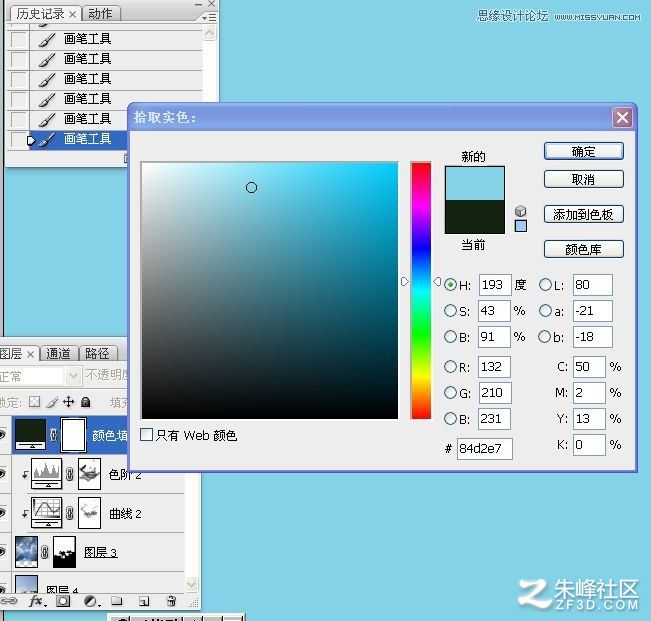The image size is (651, 621).
Task: Click the Layers panel scroll down arrow
Action: (x=191, y=584)
